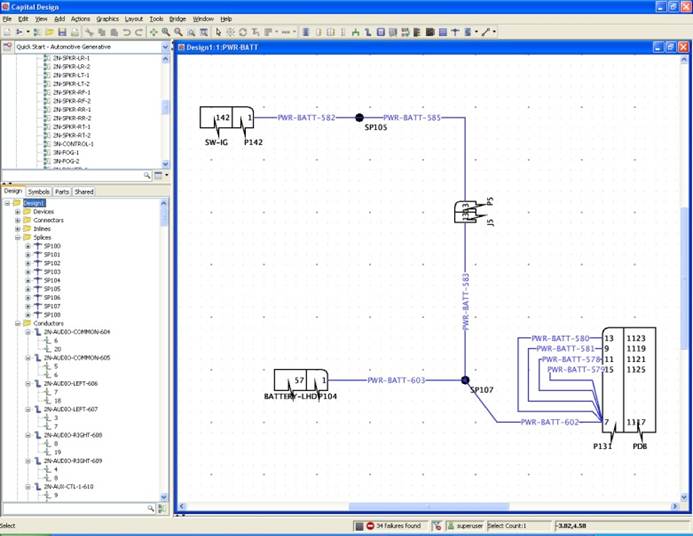Click the PWR-BATT-582 wire label
This screenshot has width=693, height=536.
click(306, 118)
